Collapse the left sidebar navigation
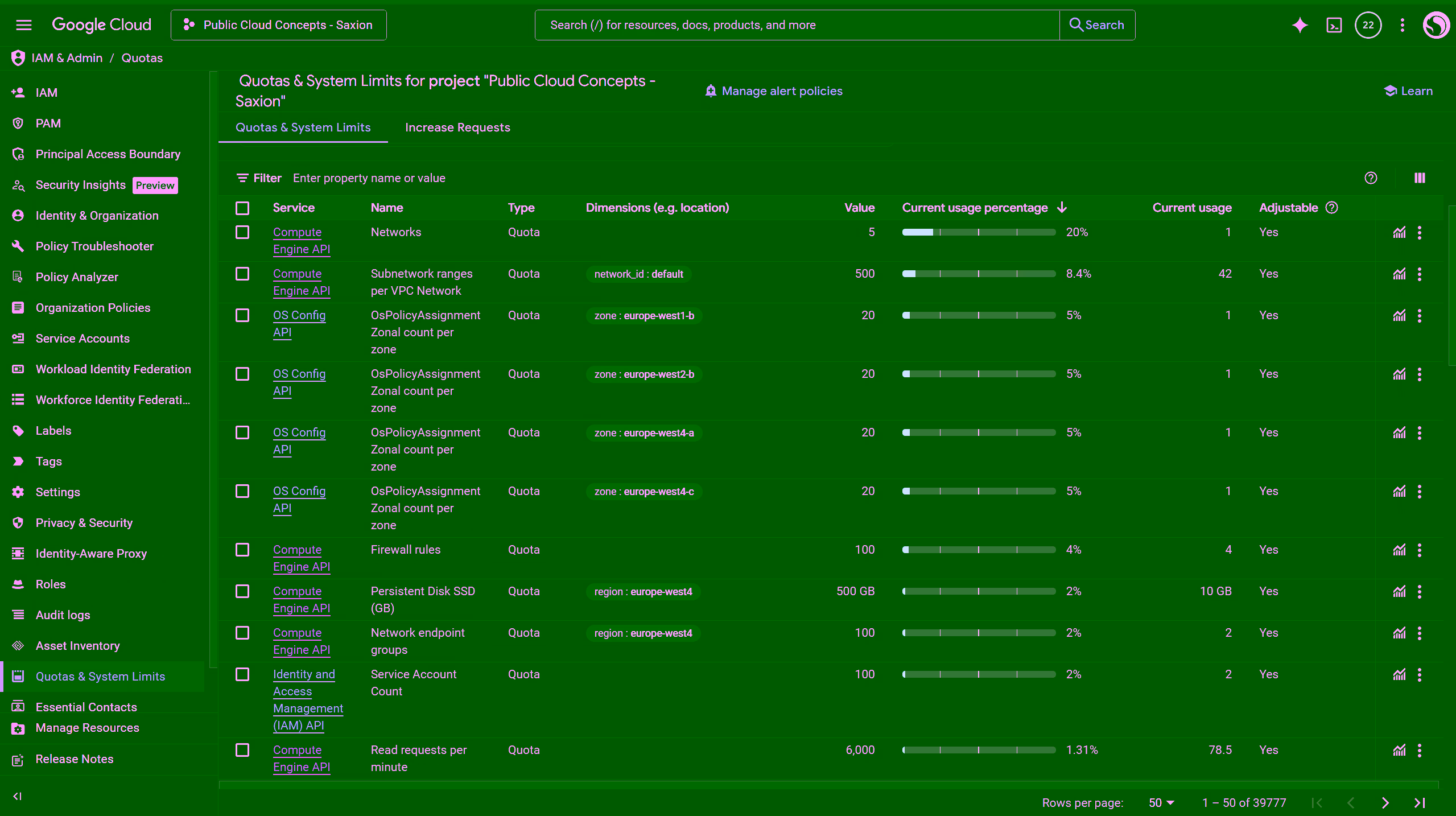The image size is (1456, 816). click(x=17, y=796)
